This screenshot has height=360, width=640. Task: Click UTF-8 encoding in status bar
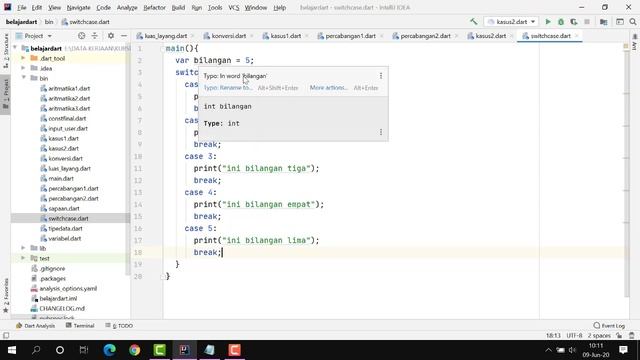tap(574, 336)
